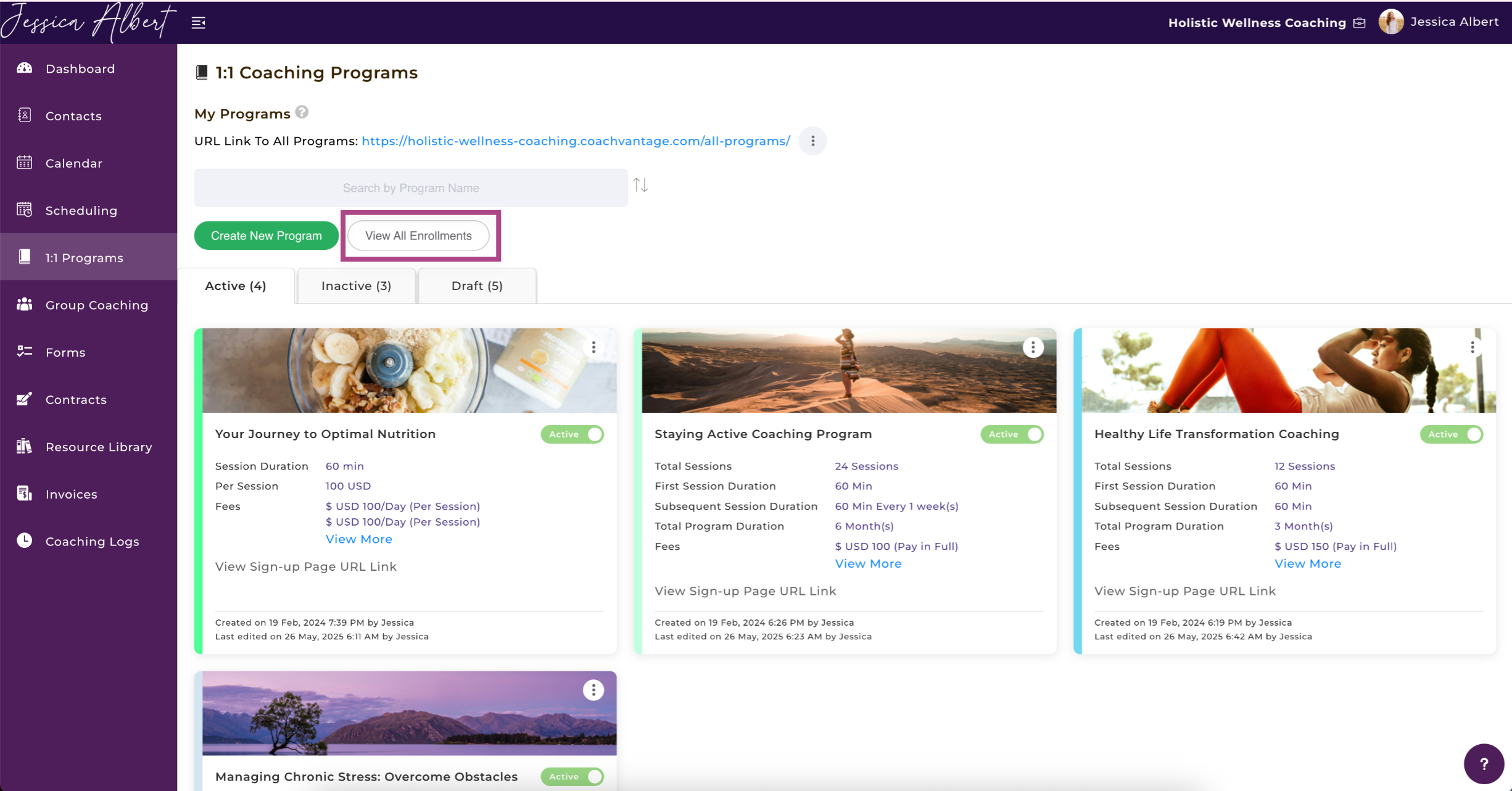Open options menu on Managing Chronic Stress card
1512x791 pixels.
click(593, 690)
